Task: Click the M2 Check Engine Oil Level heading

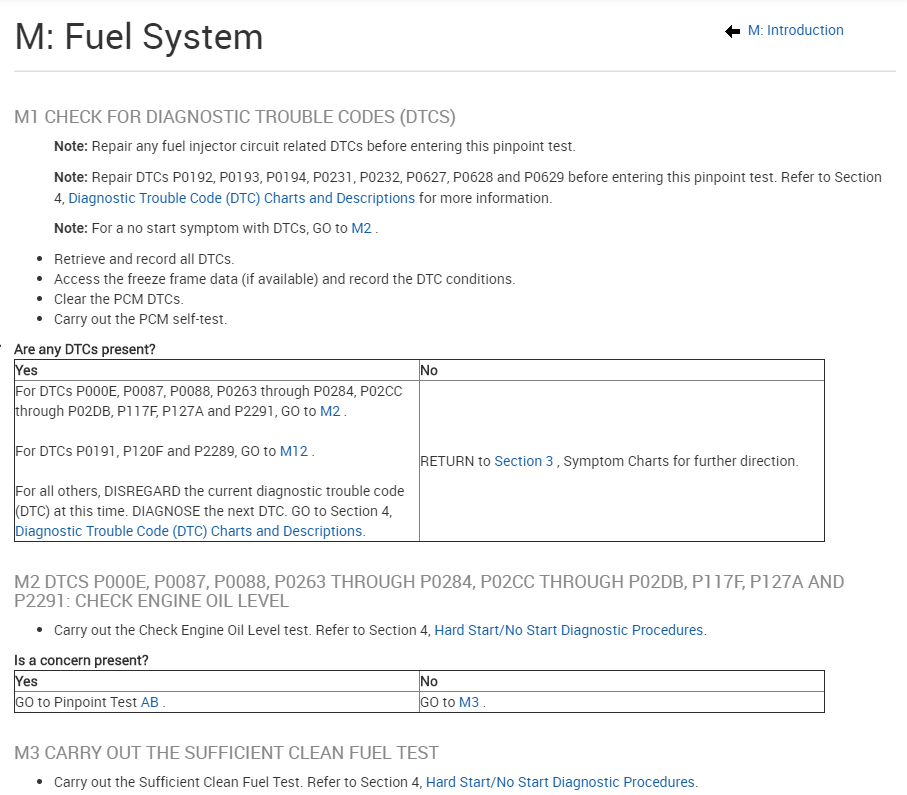Action: pyautogui.click(x=429, y=591)
